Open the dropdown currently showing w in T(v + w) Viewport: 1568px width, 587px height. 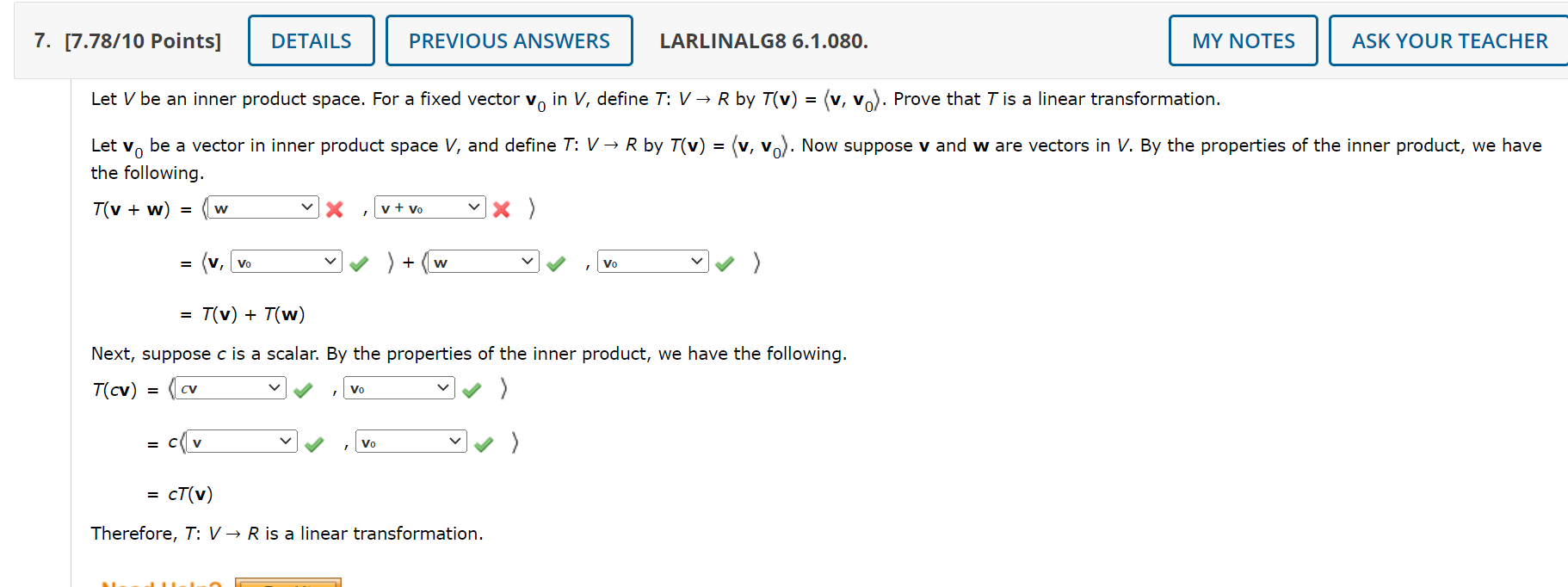(x=262, y=207)
